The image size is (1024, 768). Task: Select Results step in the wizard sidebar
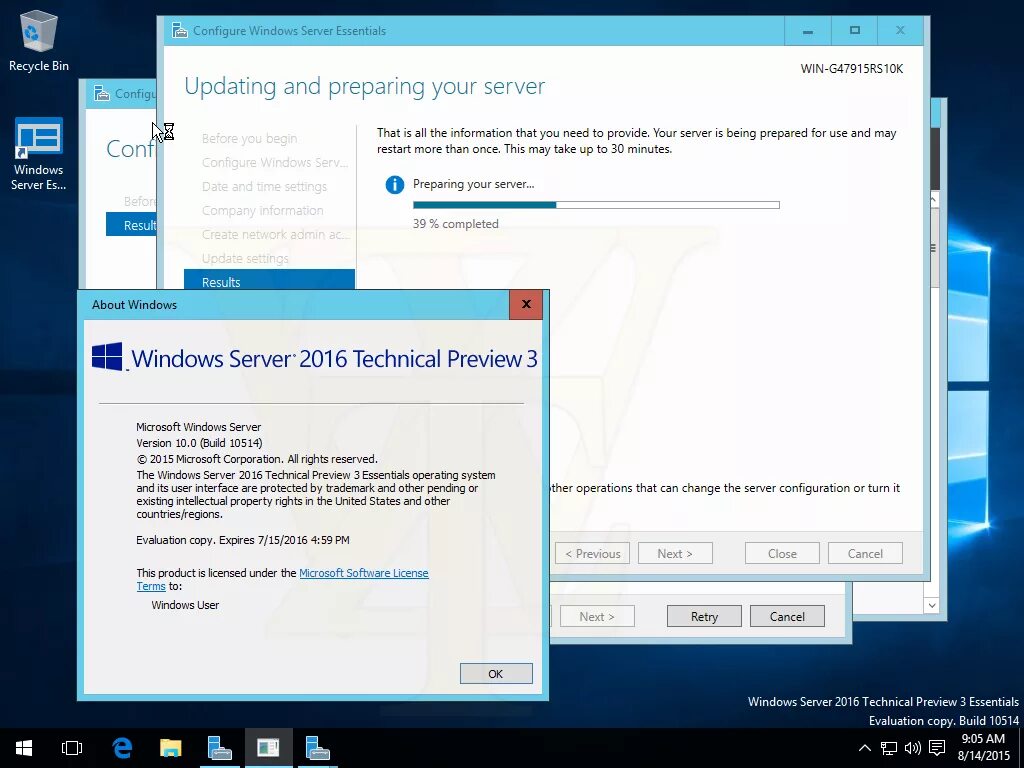221,282
